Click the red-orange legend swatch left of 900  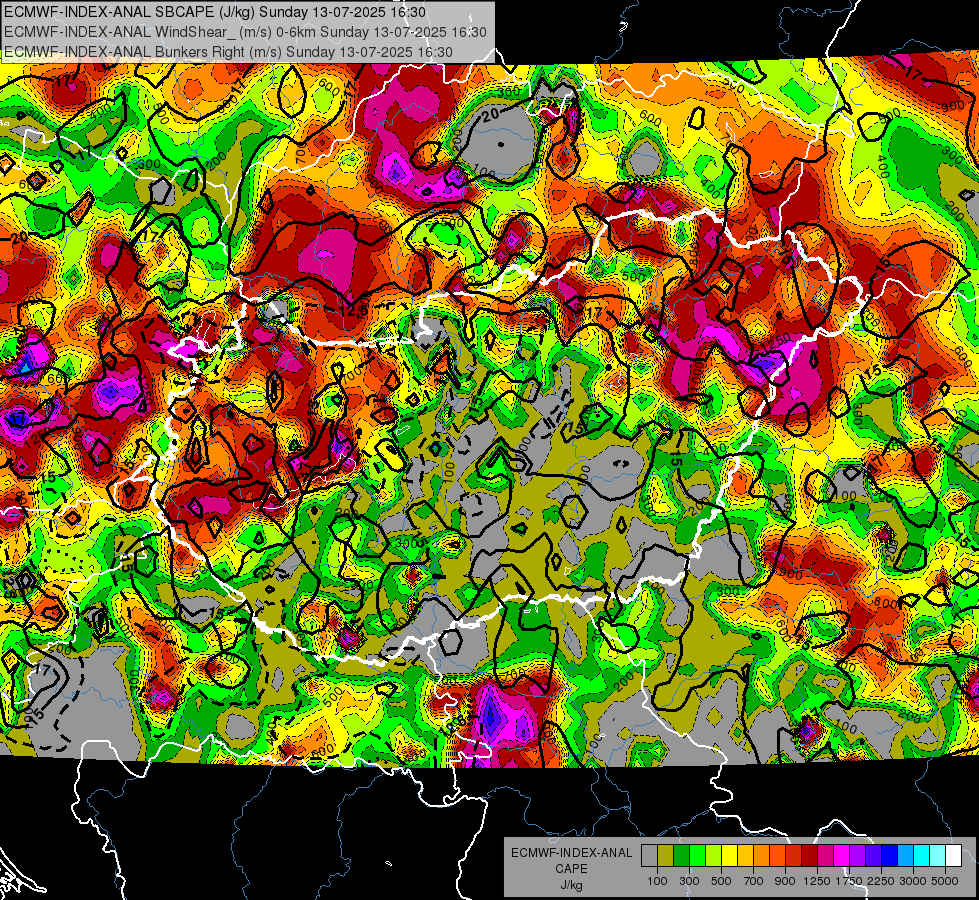point(777,855)
